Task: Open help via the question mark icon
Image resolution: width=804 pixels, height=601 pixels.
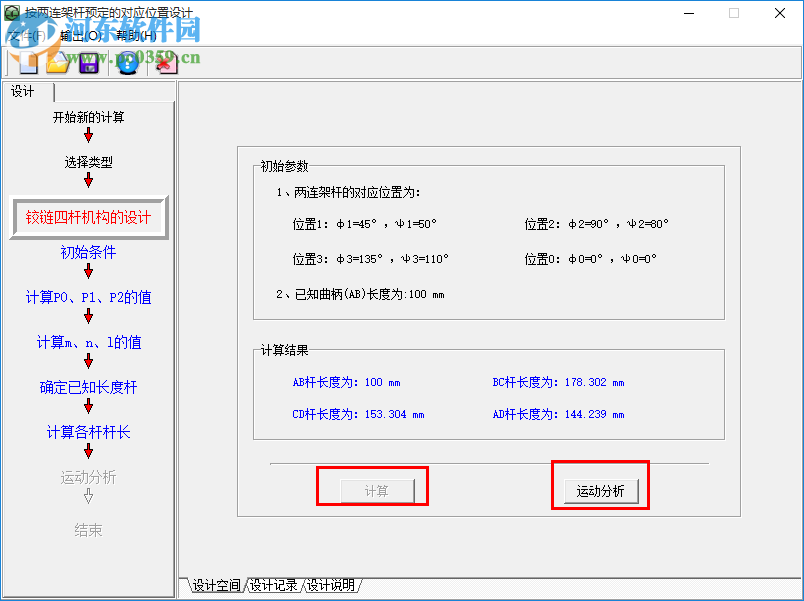Action: (130, 62)
